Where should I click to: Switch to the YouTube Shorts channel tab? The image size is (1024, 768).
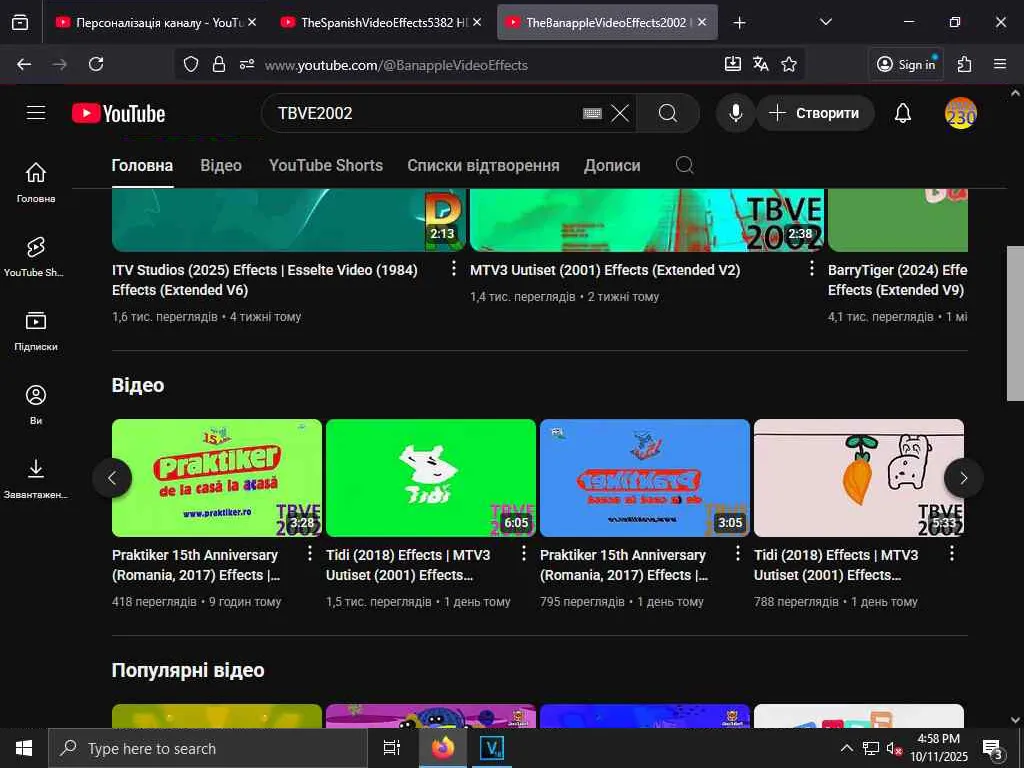(326, 165)
